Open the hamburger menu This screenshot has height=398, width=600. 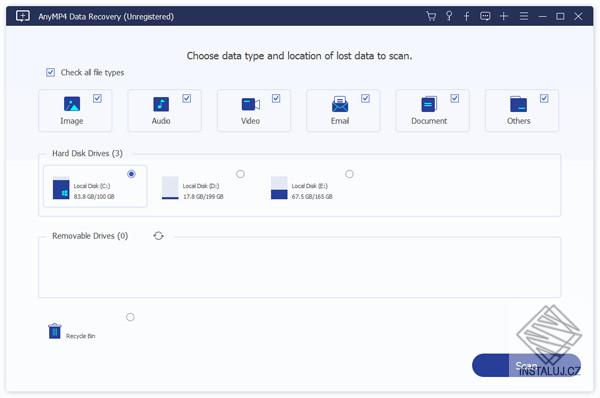coord(523,16)
